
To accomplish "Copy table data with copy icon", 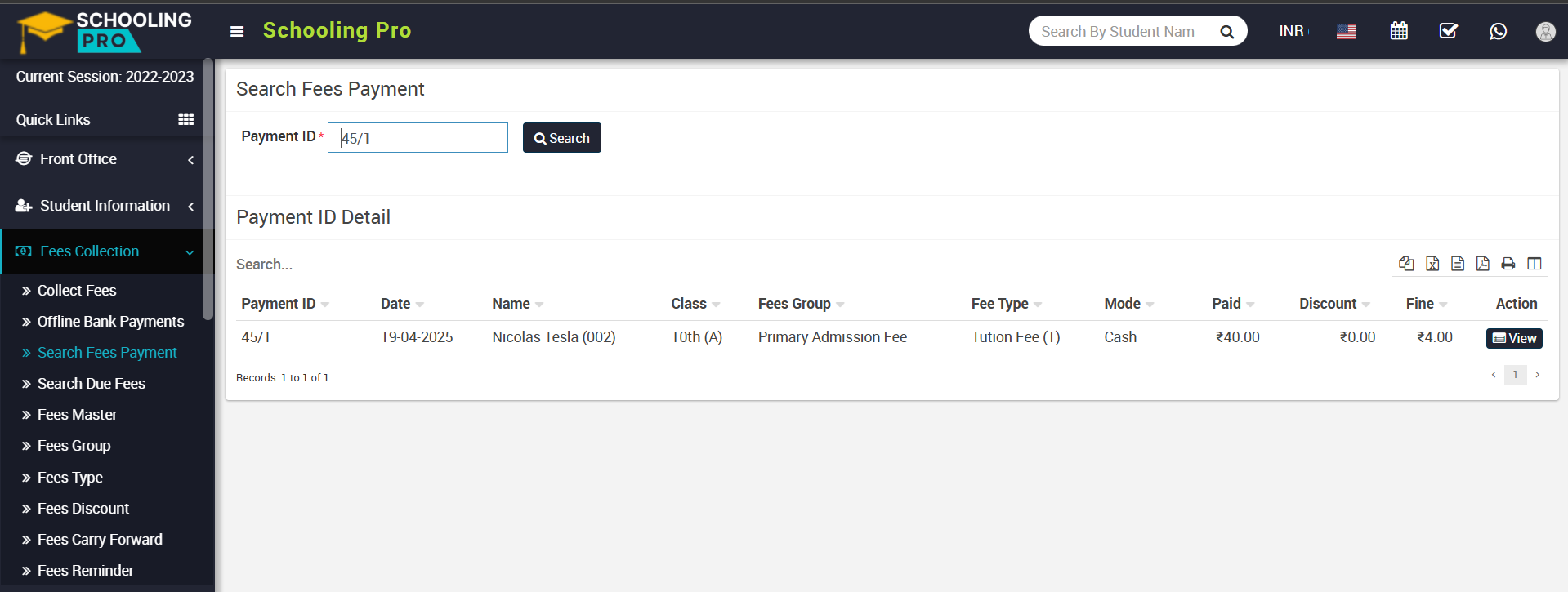I will coord(1406,263).
